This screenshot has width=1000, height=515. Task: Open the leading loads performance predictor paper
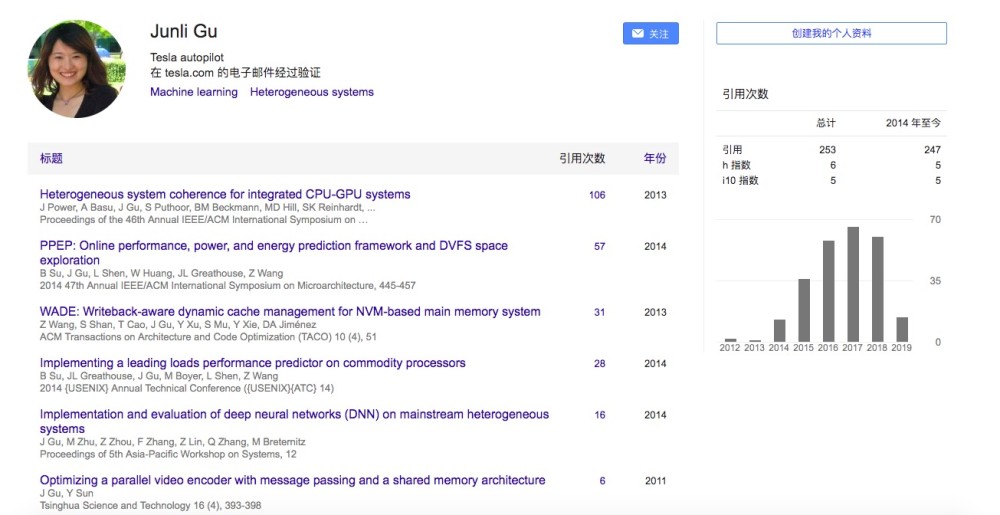click(x=253, y=363)
